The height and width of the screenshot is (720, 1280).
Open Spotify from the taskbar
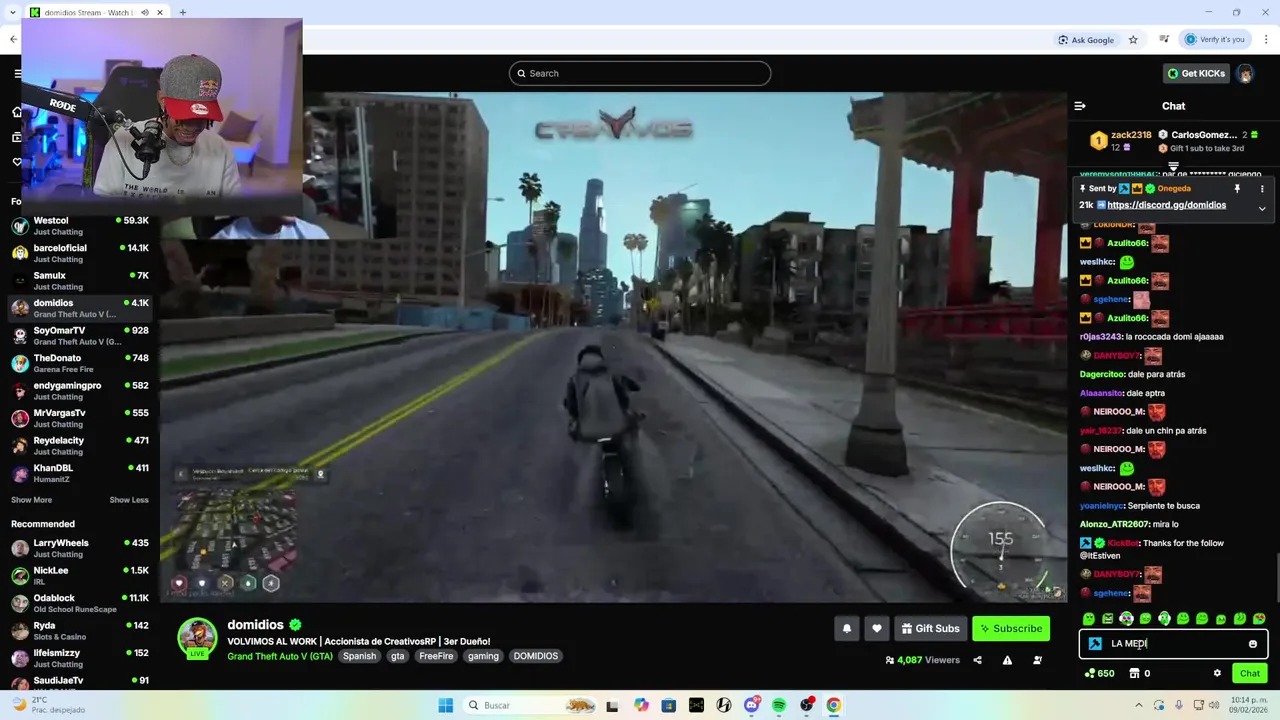click(x=779, y=705)
